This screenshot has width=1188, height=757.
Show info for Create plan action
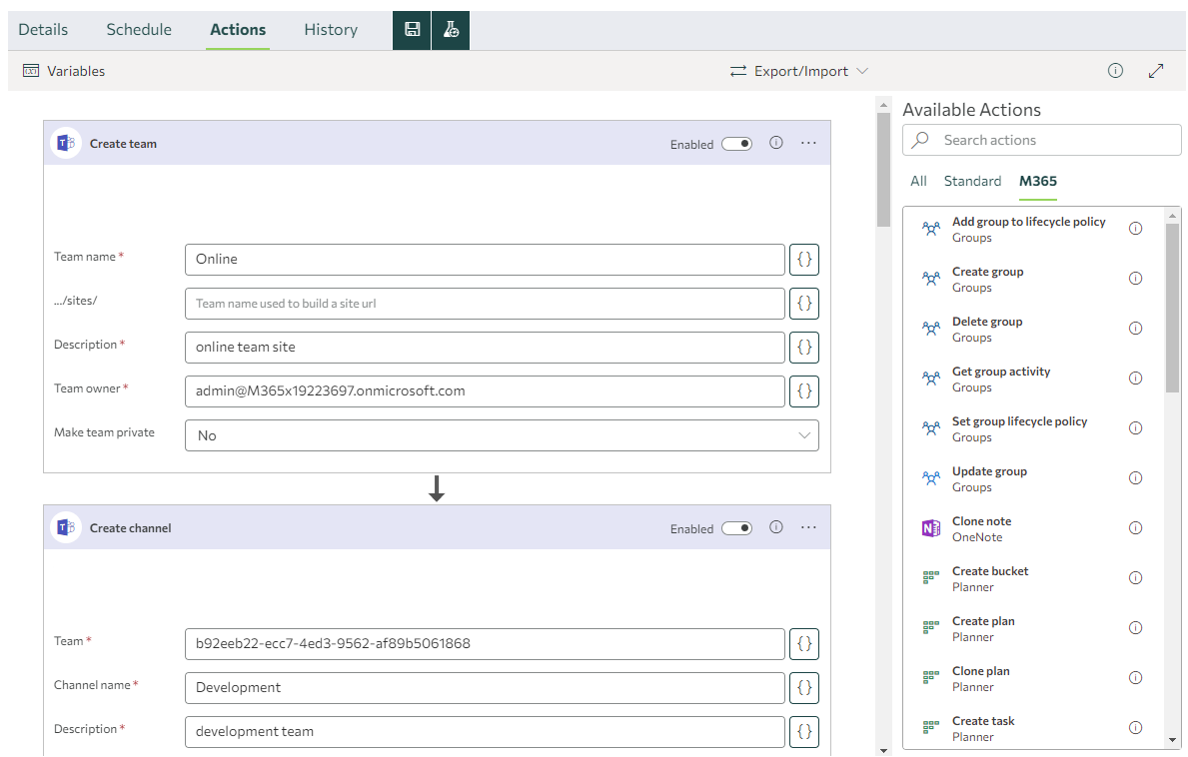(1135, 627)
